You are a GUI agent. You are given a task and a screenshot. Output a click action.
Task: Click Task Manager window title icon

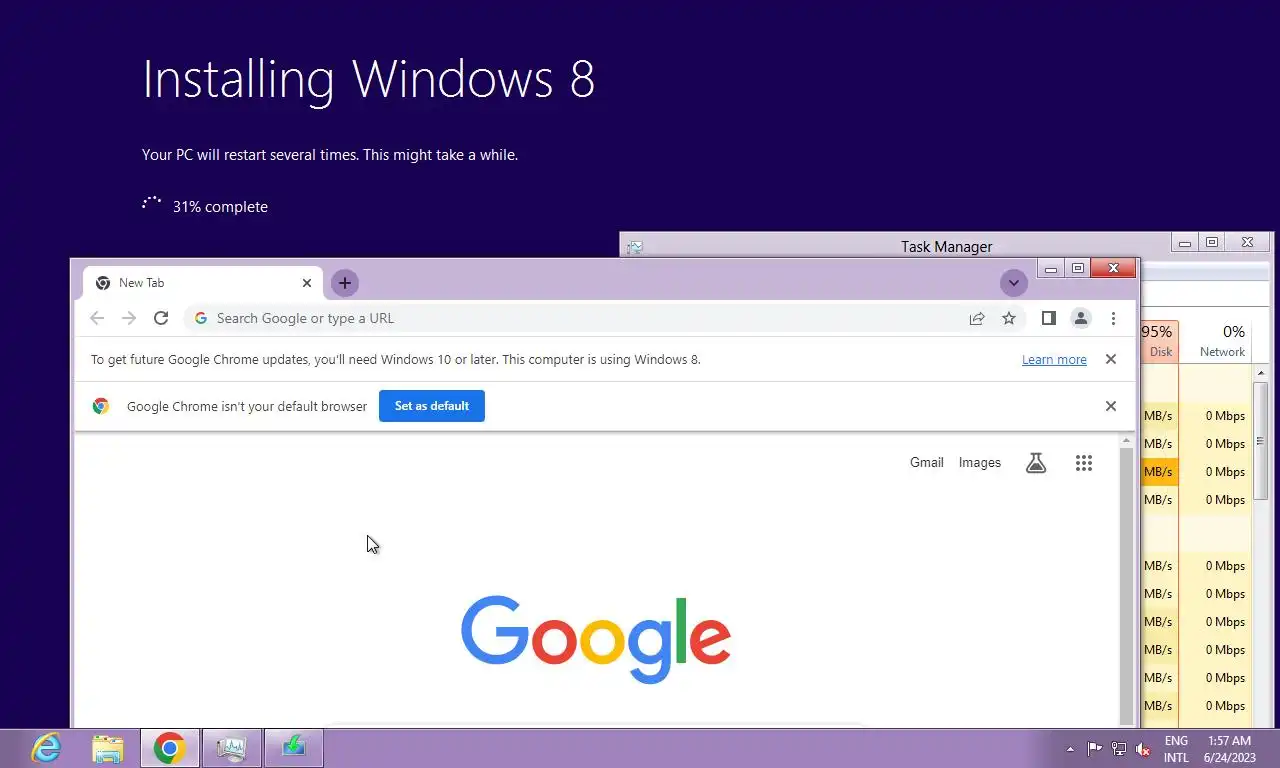click(635, 247)
